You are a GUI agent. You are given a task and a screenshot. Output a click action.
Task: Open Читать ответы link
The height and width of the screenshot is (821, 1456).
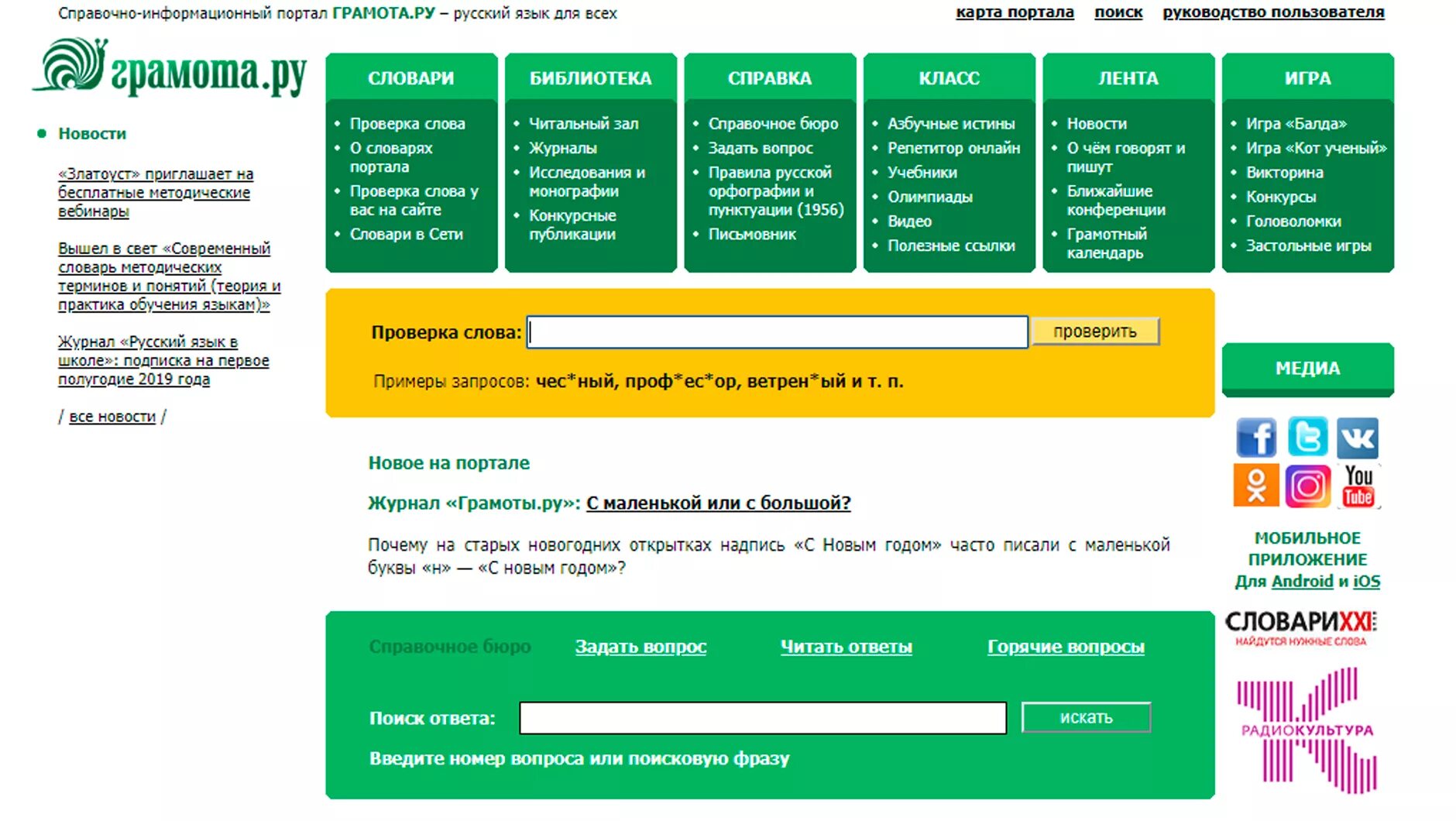click(x=846, y=647)
